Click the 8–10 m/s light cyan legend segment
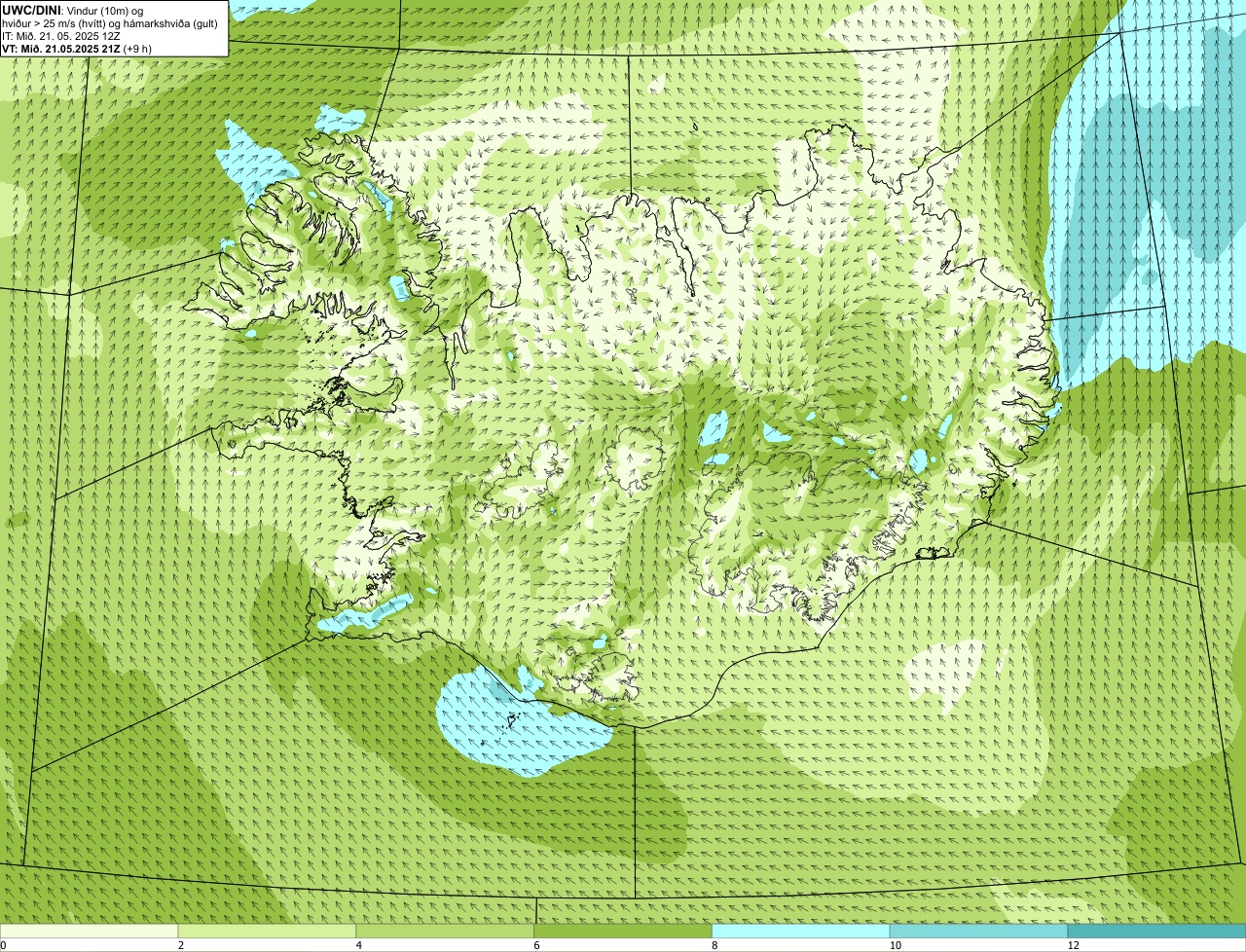Viewport: 1246px width, 952px height. (801, 932)
